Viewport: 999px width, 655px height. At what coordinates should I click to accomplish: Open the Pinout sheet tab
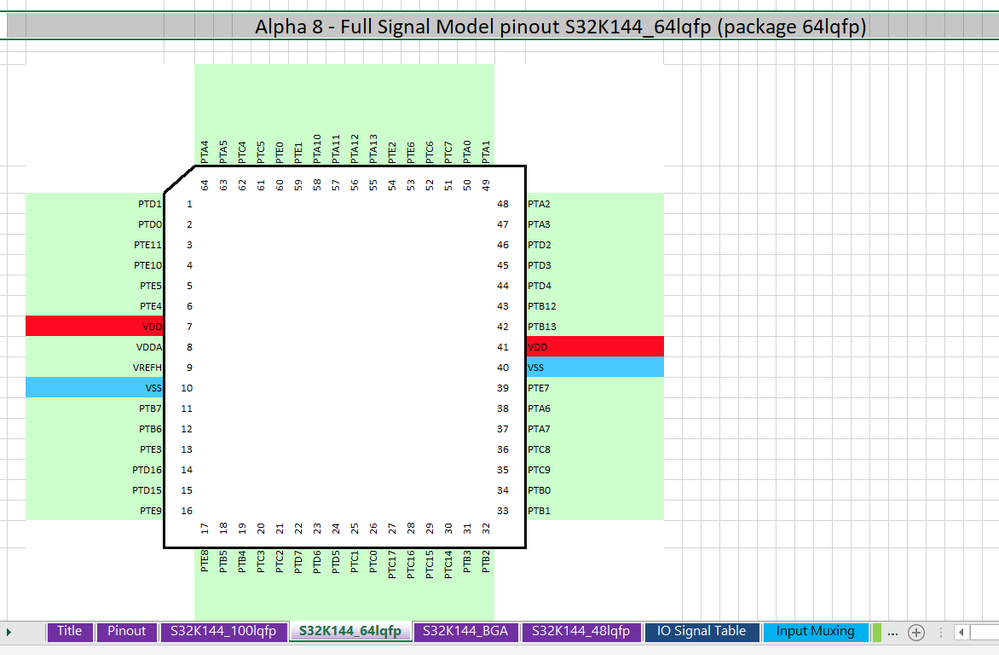tap(126, 632)
